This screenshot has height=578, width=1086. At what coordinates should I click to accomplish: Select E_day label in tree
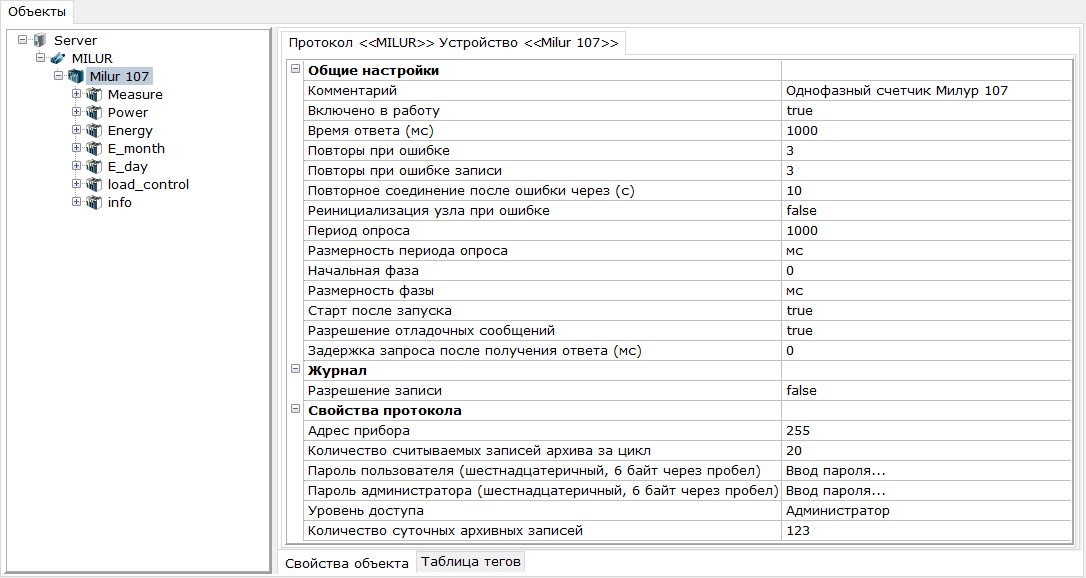127,166
